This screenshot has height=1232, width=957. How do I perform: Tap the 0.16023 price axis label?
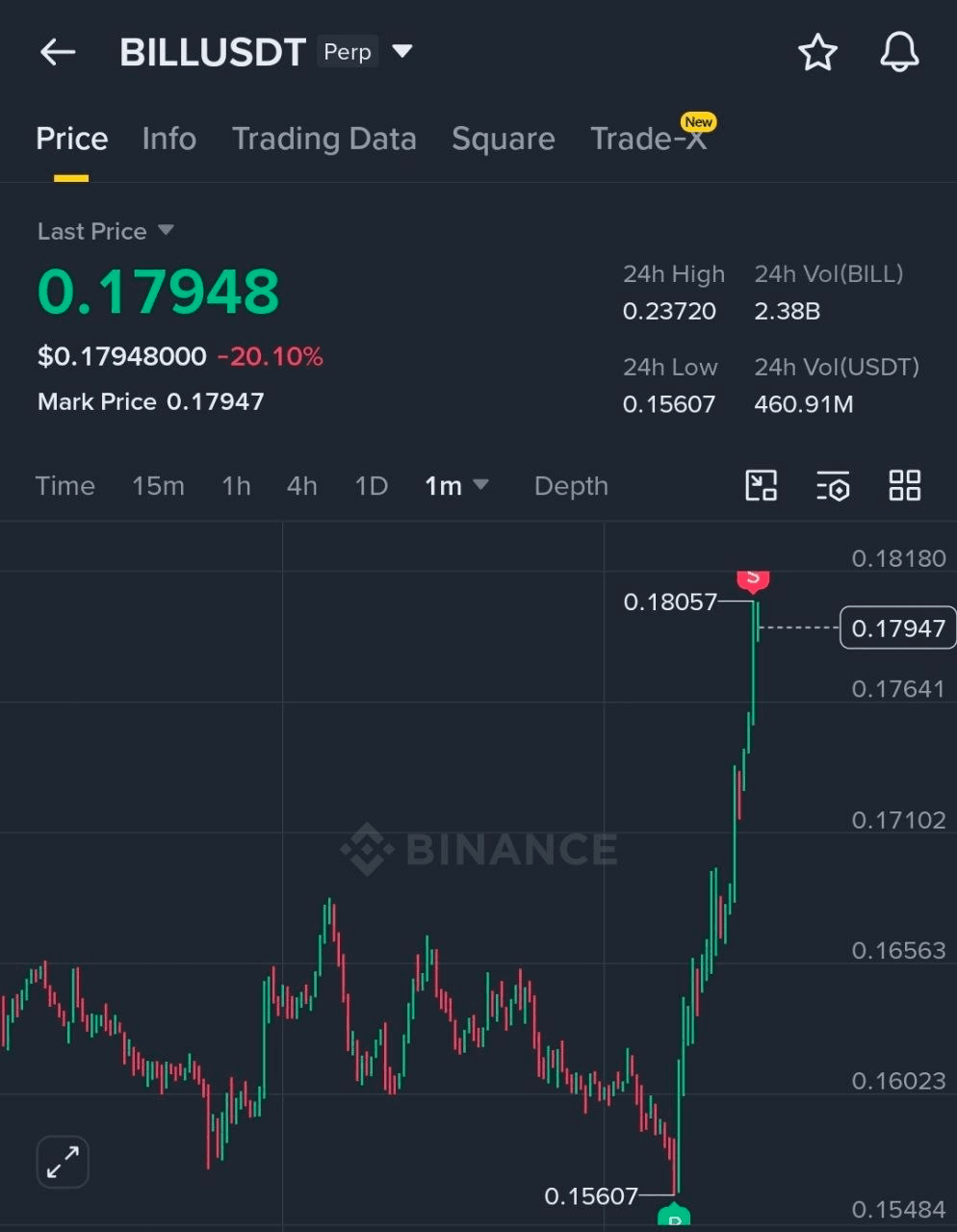pos(898,1081)
